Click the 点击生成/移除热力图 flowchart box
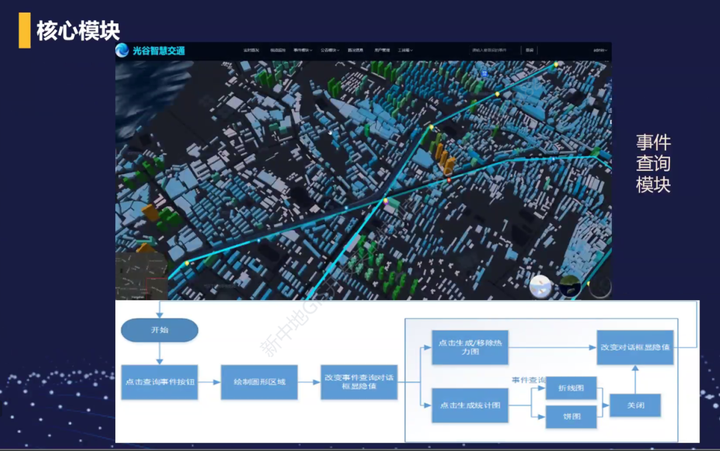The height and width of the screenshot is (451, 720). click(470, 347)
